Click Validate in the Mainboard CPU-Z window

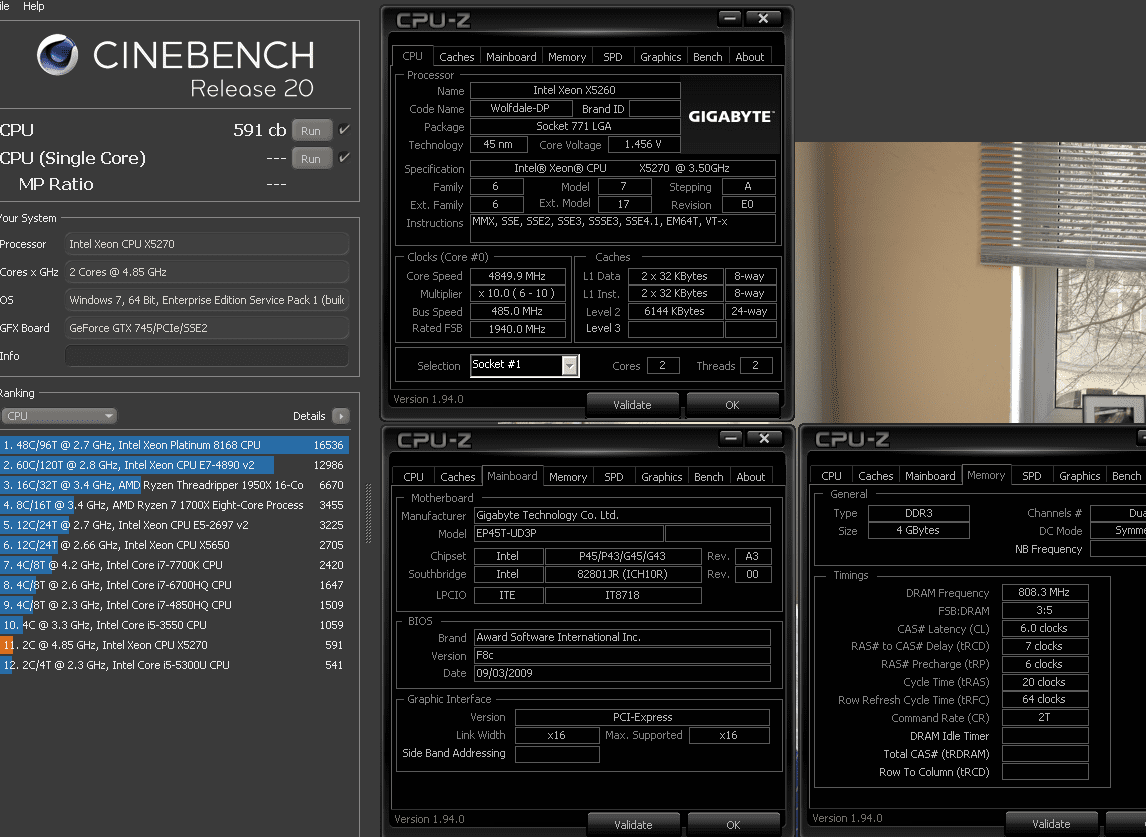tap(633, 825)
